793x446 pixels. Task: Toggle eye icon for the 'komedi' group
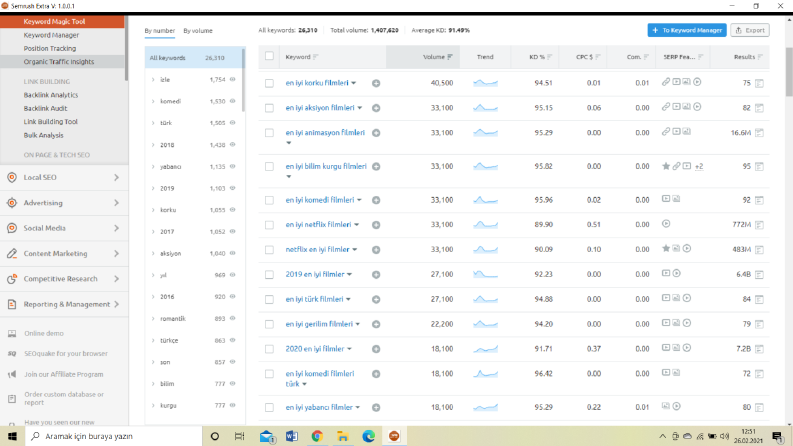pos(233,101)
